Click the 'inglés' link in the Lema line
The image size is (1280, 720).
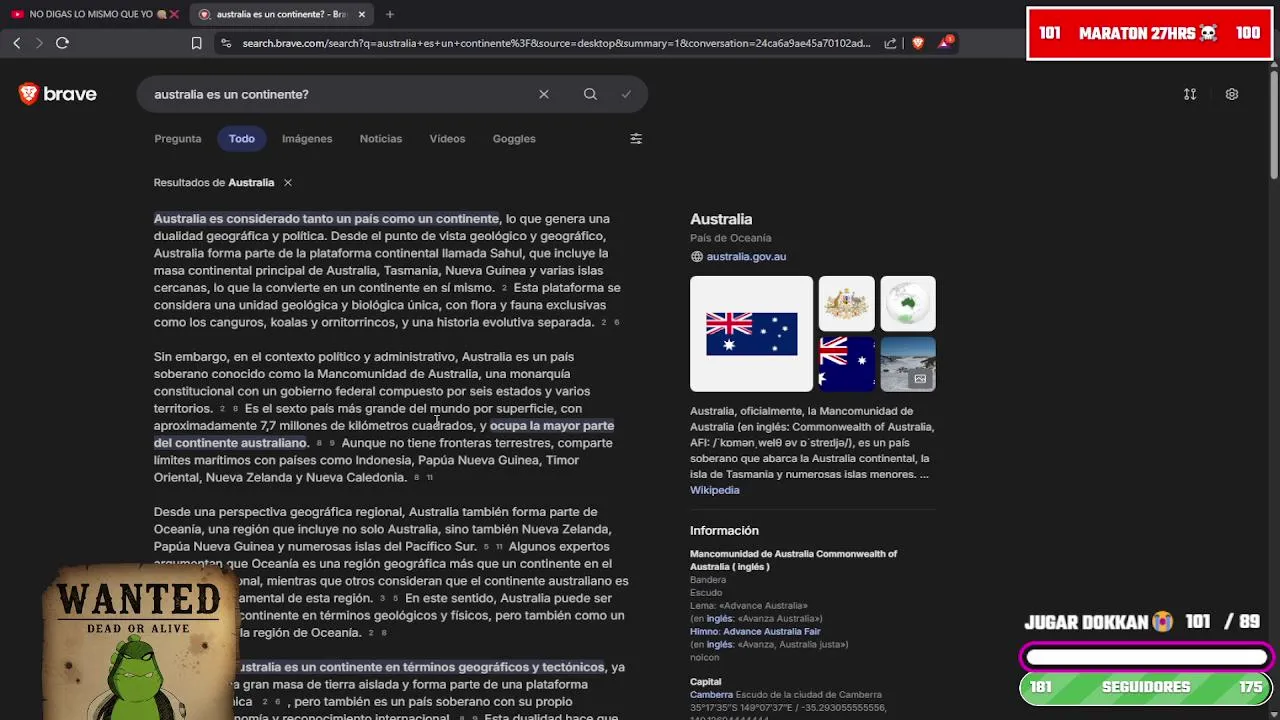click(x=719, y=619)
